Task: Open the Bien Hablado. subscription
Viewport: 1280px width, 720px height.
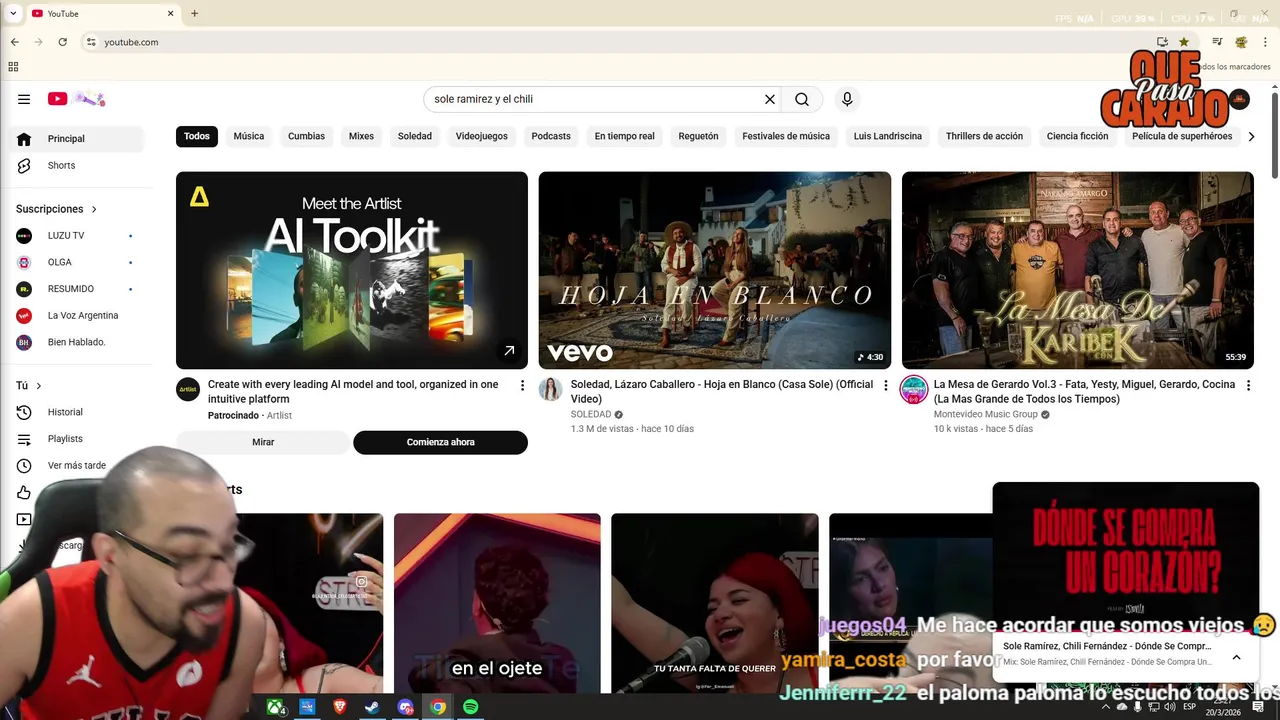Action: click(x=75, y=342)
